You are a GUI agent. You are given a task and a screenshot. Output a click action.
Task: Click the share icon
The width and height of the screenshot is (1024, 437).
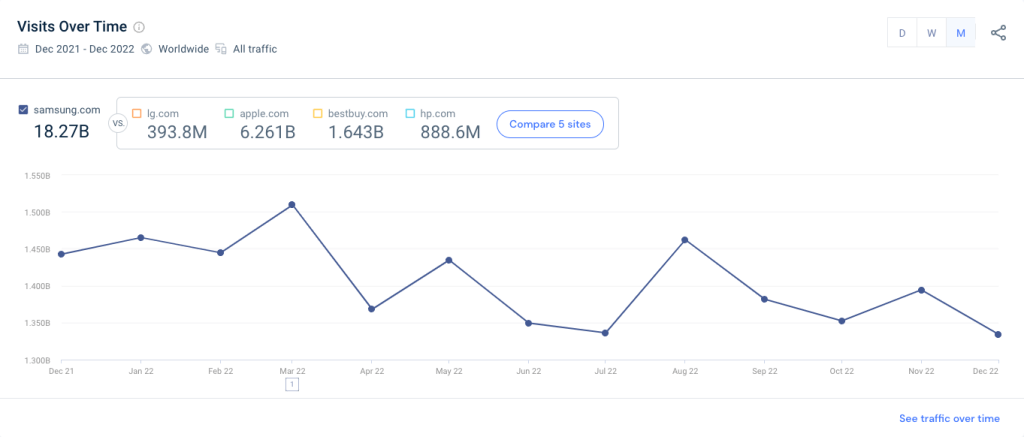tap(998, 33)
